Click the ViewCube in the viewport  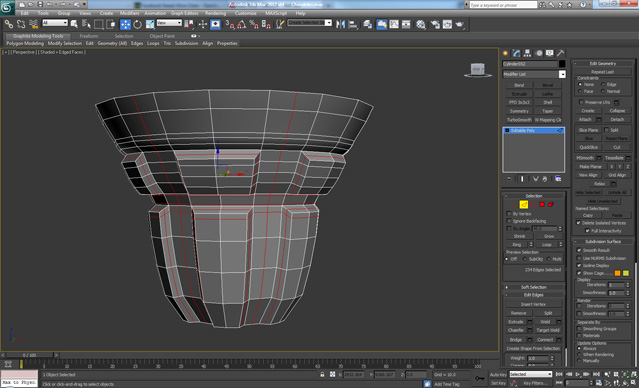pyautogui.click(x=478, y=69)
